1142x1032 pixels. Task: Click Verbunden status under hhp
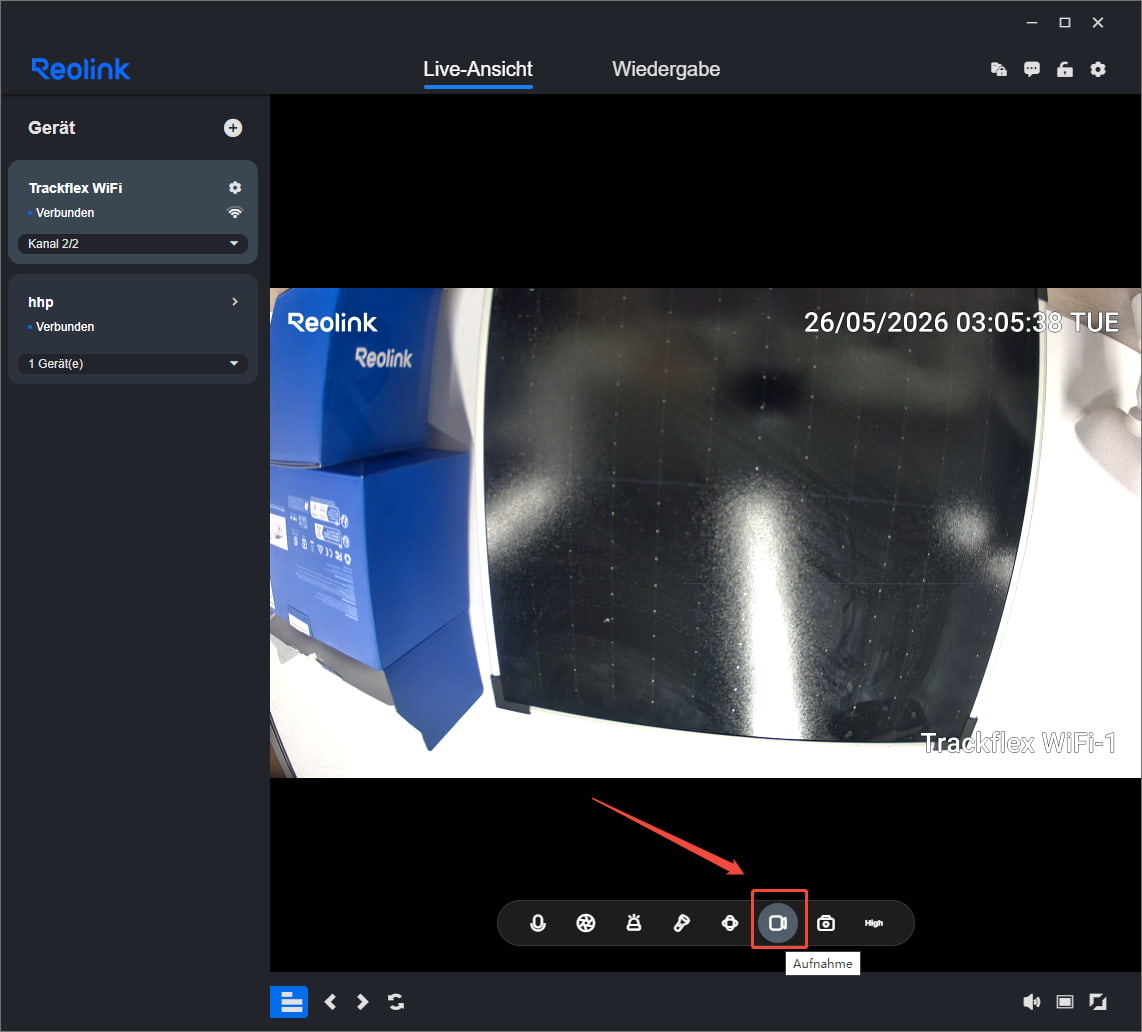pos(65,327)
